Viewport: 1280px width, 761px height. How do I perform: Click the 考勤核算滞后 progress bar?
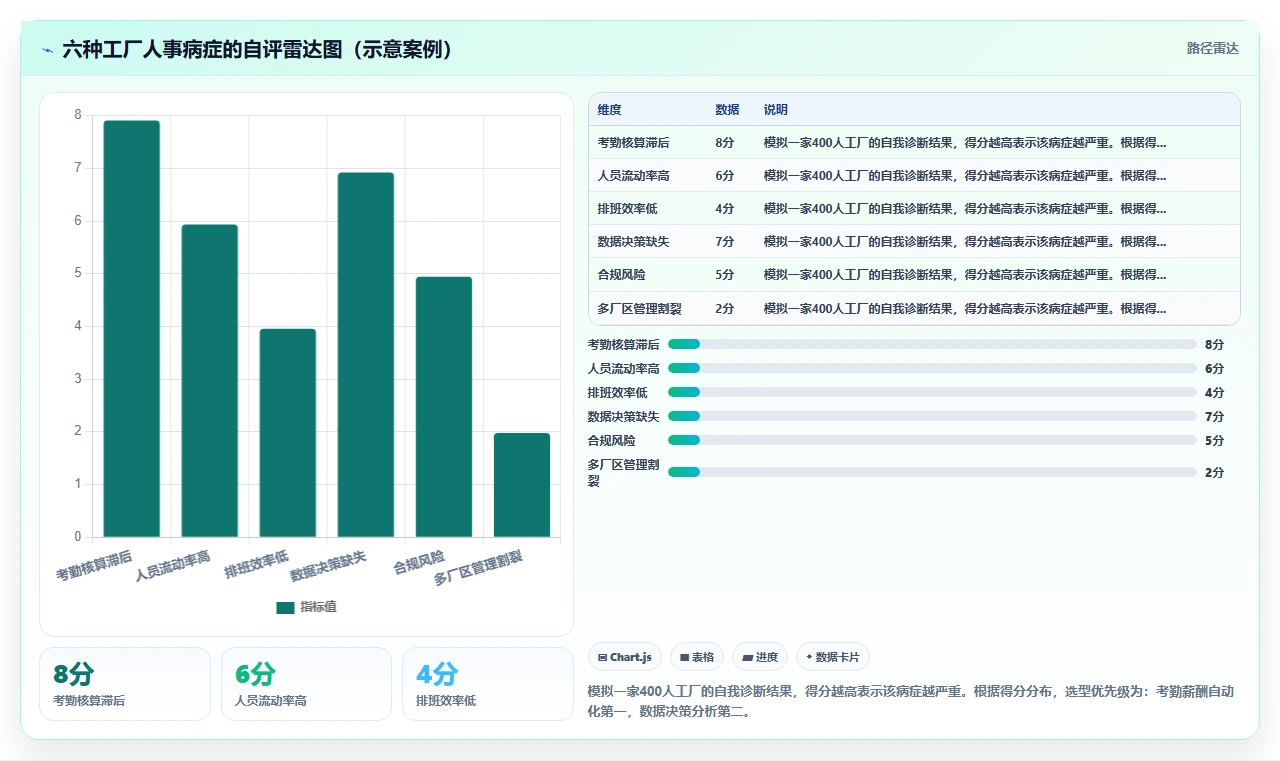click(x=932, y=344)
